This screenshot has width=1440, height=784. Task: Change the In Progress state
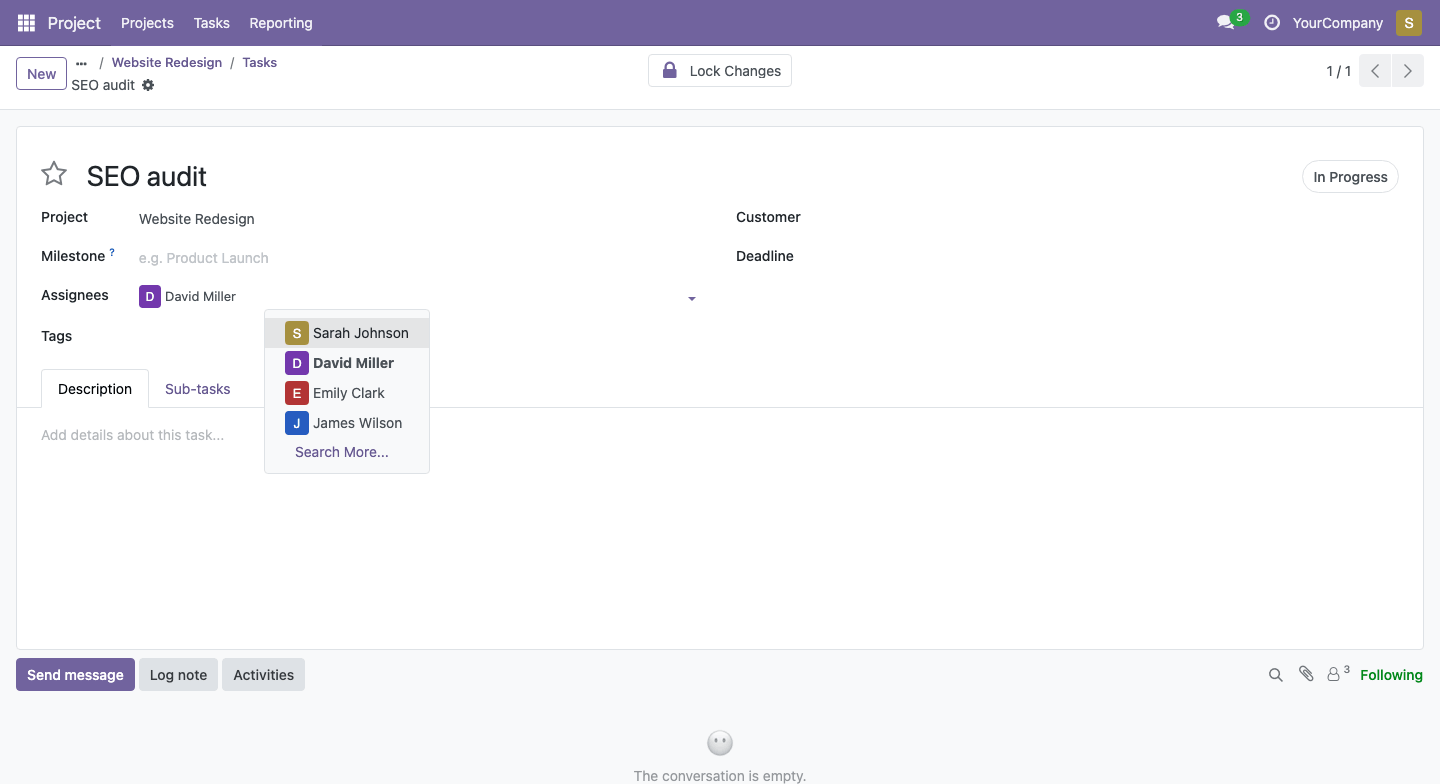pyautogui.click(x=1350, y=177)
